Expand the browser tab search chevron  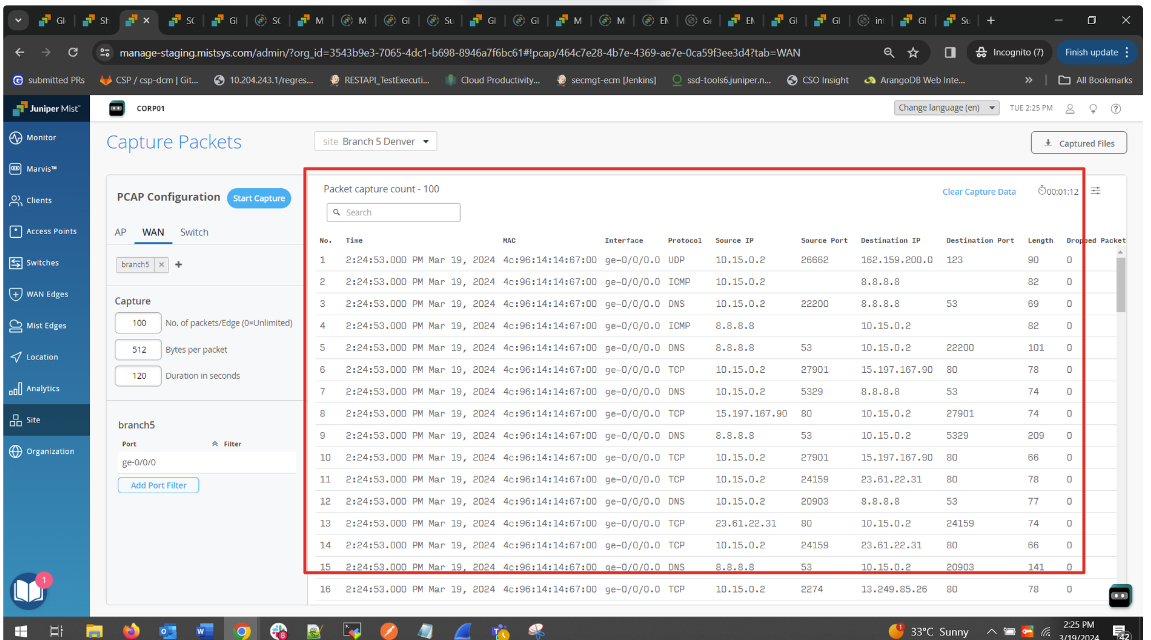coord(18,21)
